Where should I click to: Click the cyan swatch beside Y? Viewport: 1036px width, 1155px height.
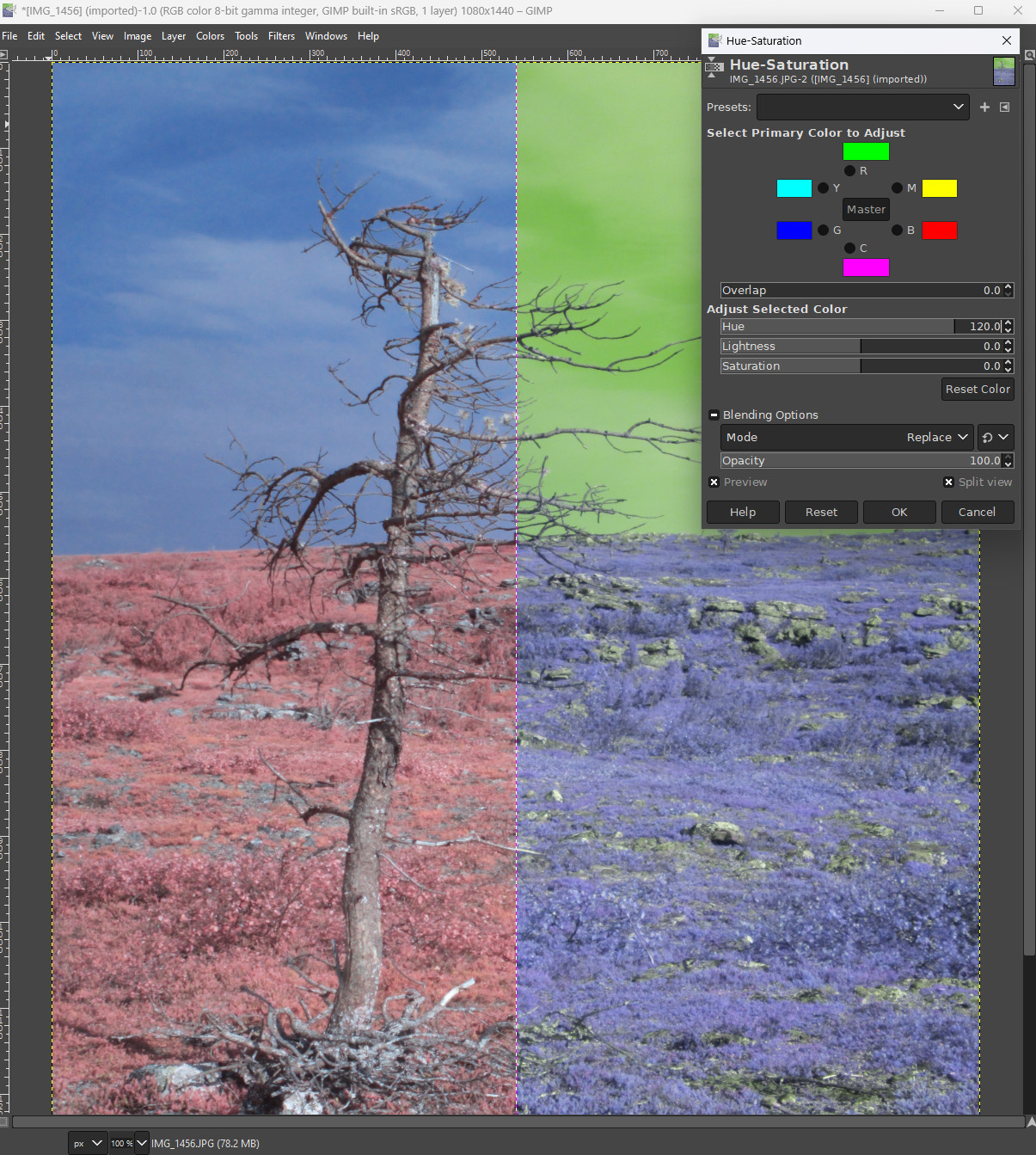pos(794,188)
